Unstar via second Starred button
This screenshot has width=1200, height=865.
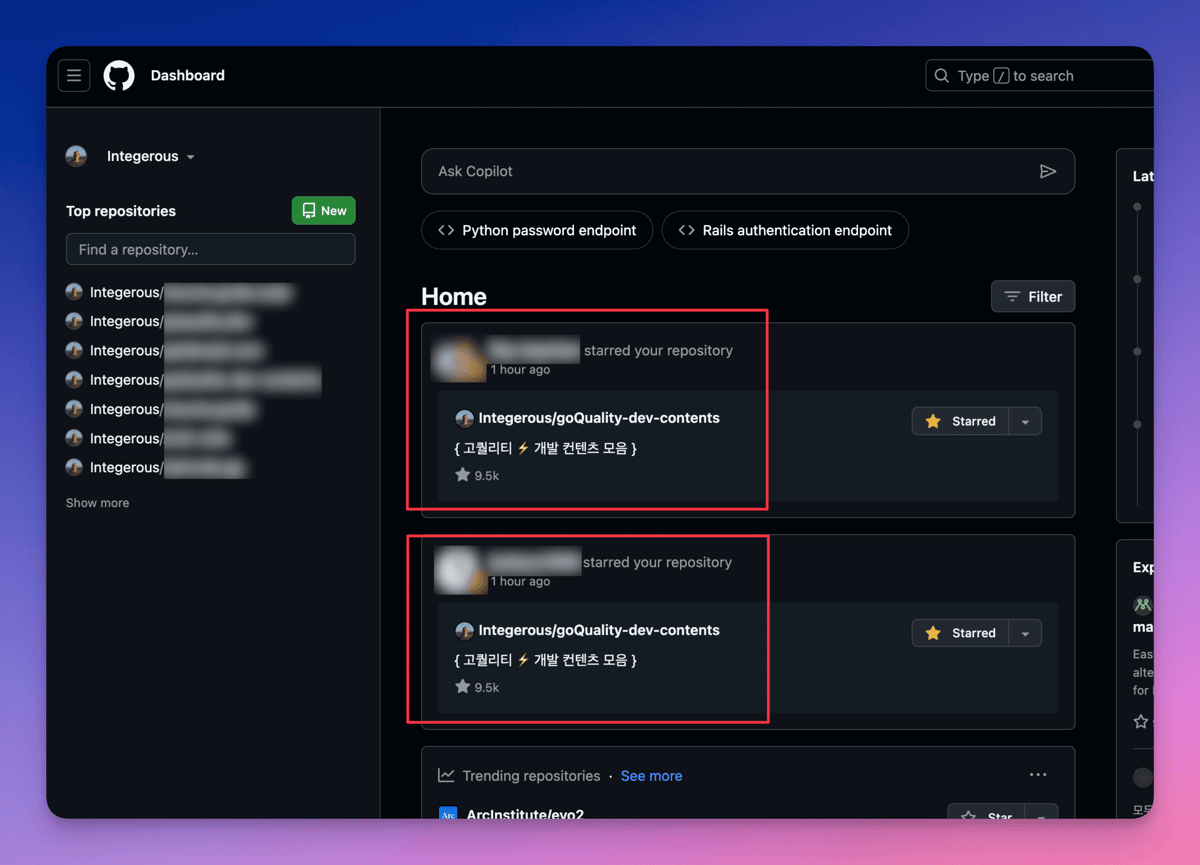pyautogui.click(x=960, y=634)
